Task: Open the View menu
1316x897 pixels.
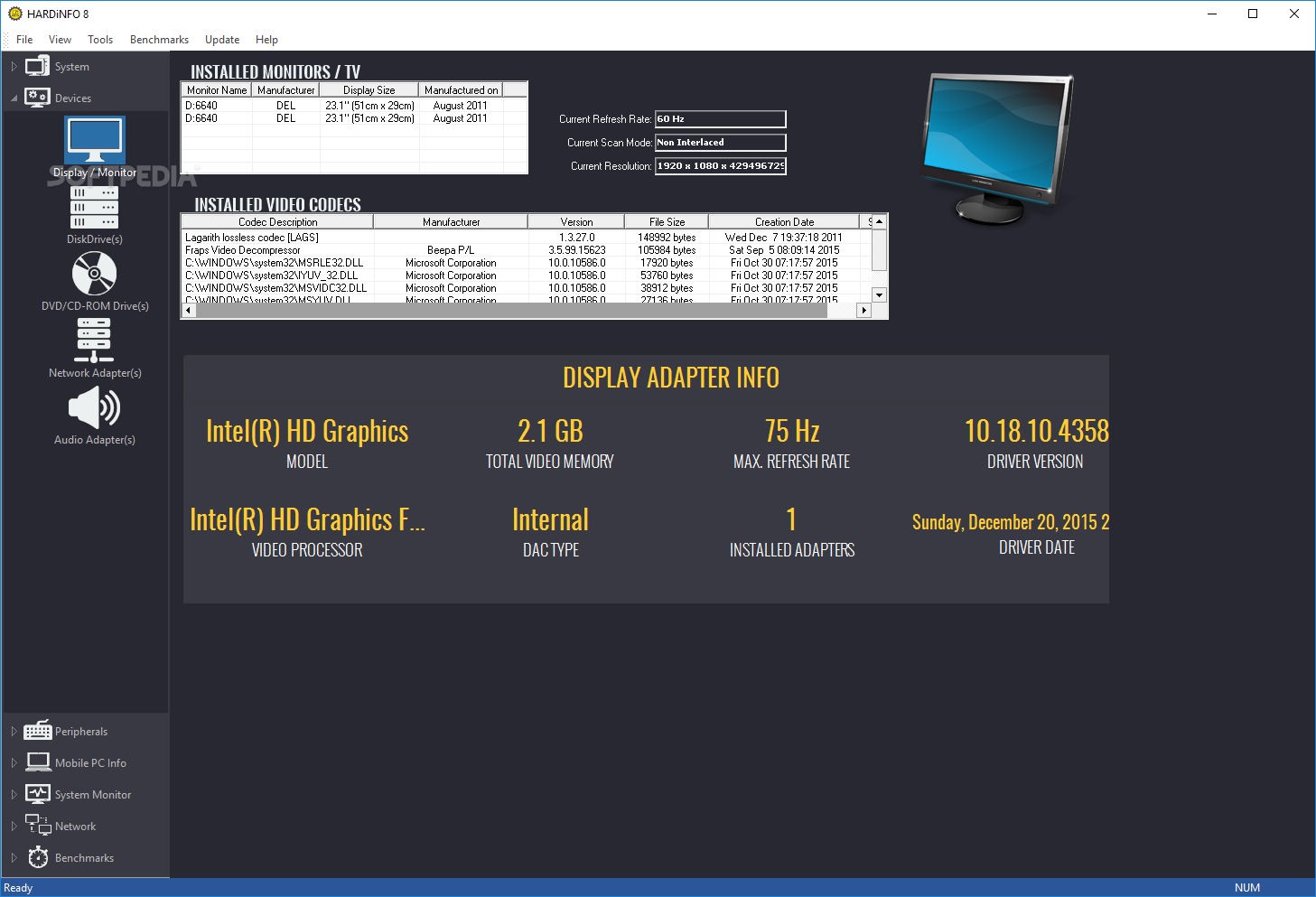Action: pos(61,40)
